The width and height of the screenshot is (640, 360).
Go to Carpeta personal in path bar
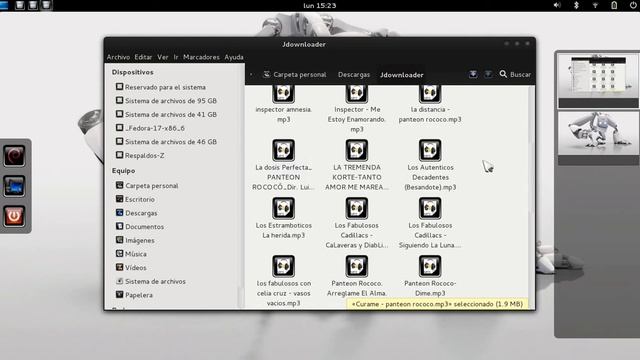coord(295,75)
